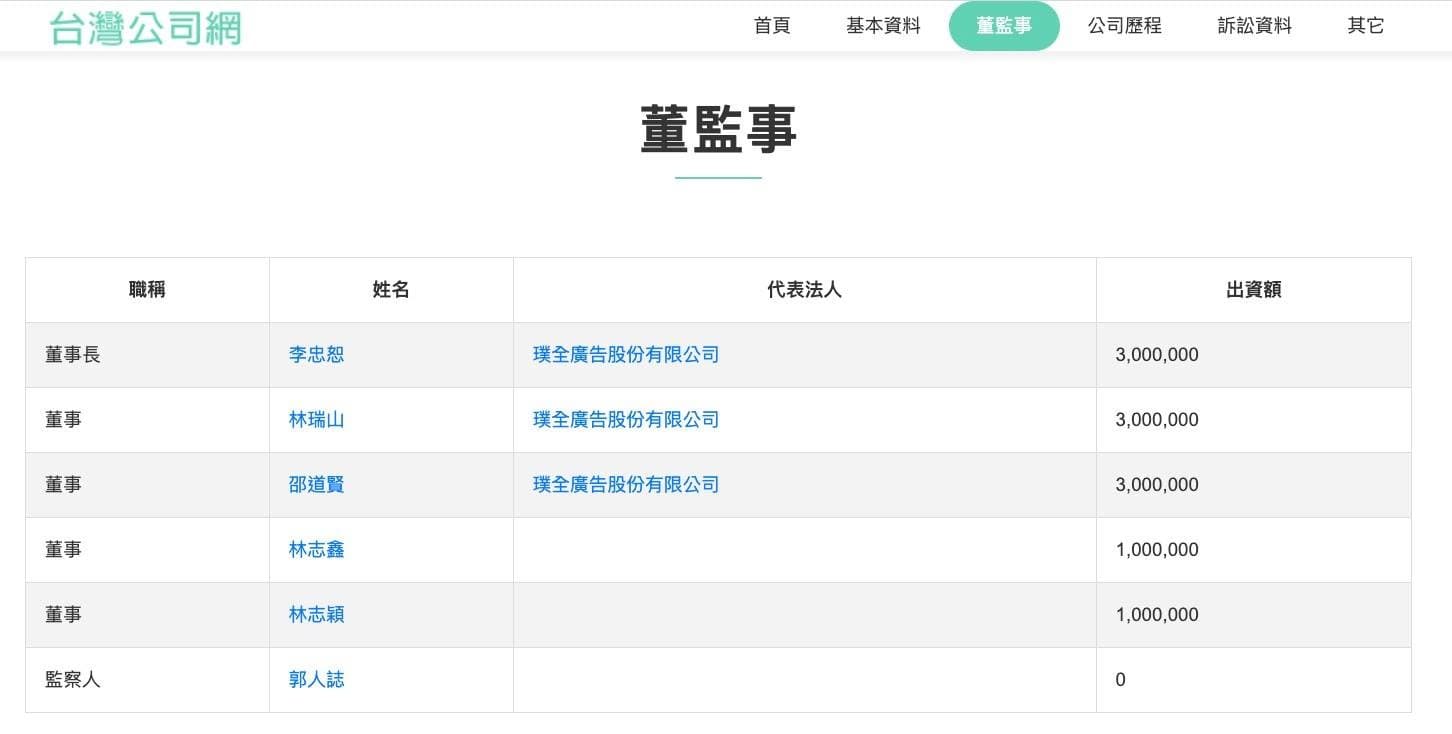Go to the 首頁 nav item
Viewport: 1452px width, 734px height.
click(772, 26)
